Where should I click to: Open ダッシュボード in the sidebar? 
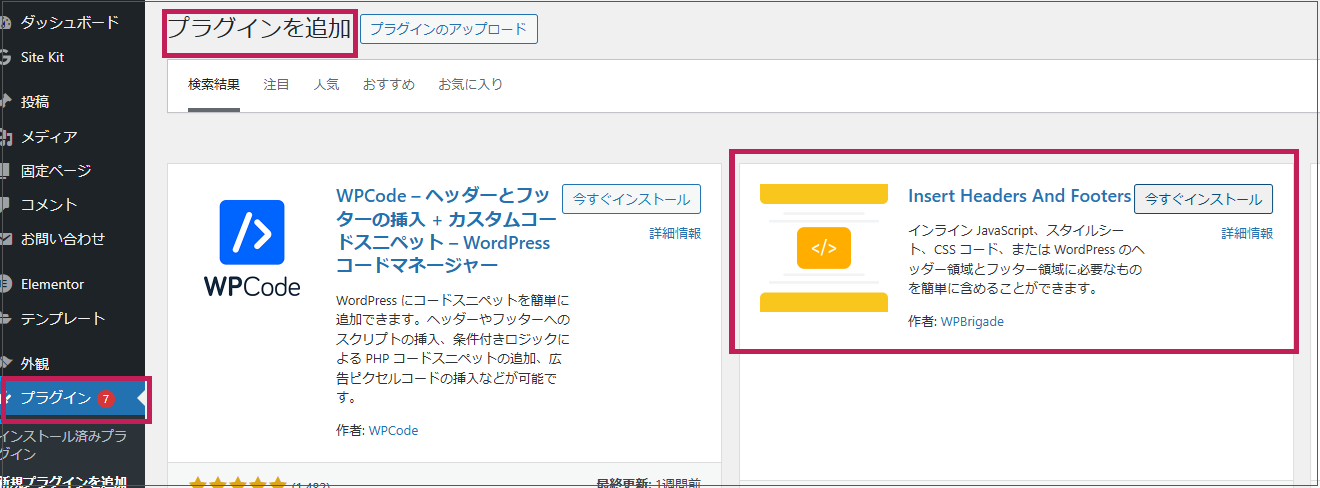point(69,22)
